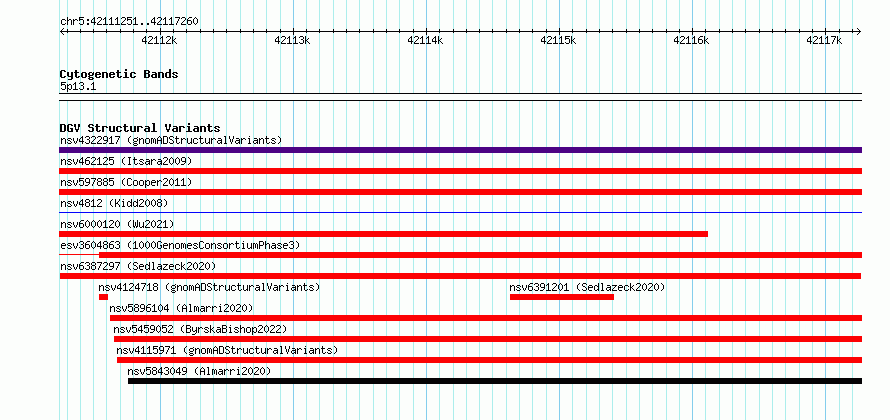Click the Cytogenetic Bands track title
890x420 pixels.
pyautogui.click(x=119, y=74)
